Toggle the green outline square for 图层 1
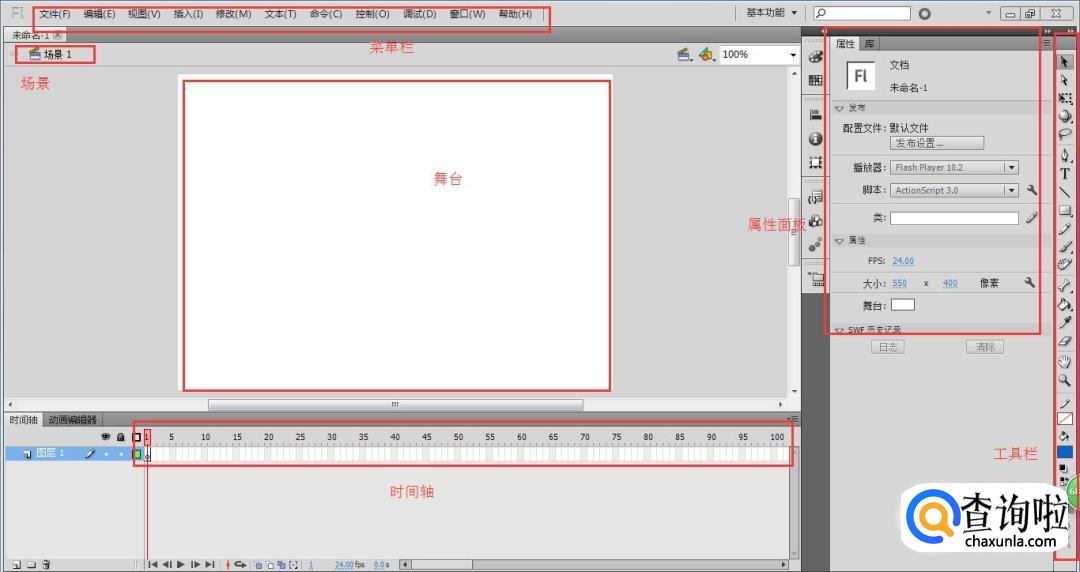Viewport: 1080px width, 572px height. point(137,453)
